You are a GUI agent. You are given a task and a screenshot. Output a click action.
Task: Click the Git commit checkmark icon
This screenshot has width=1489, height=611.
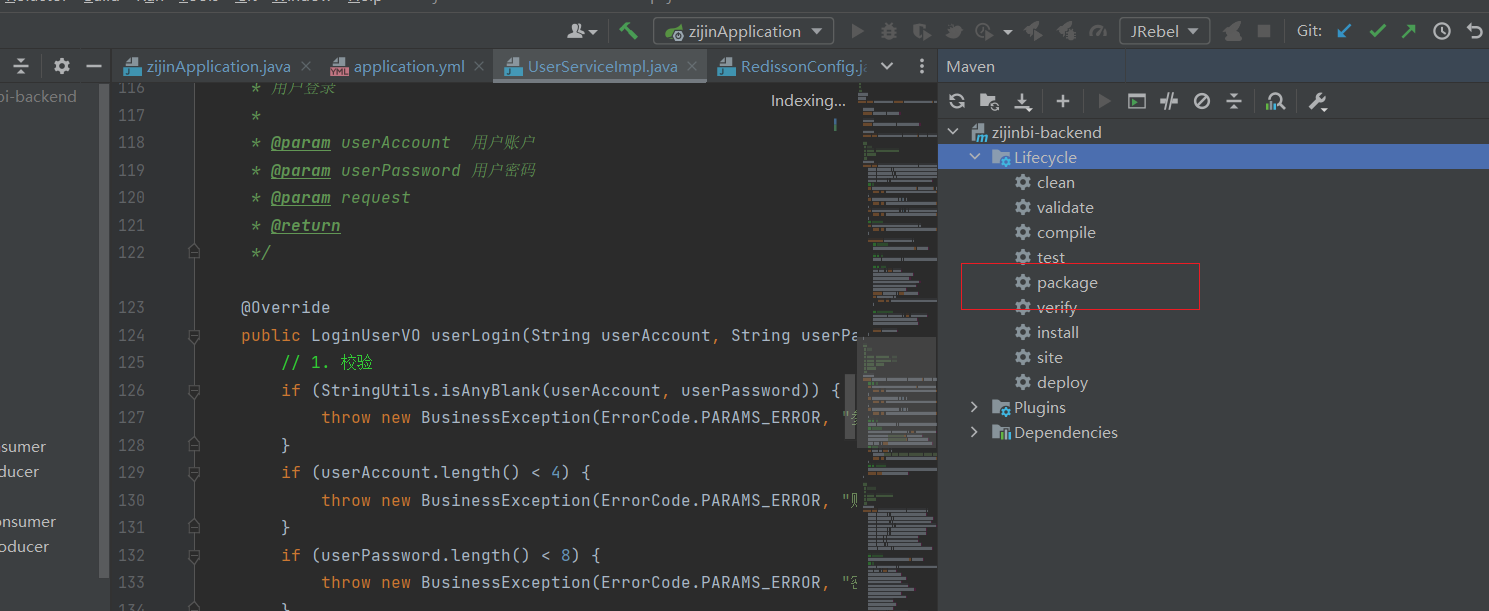[x=1377, y=31]
